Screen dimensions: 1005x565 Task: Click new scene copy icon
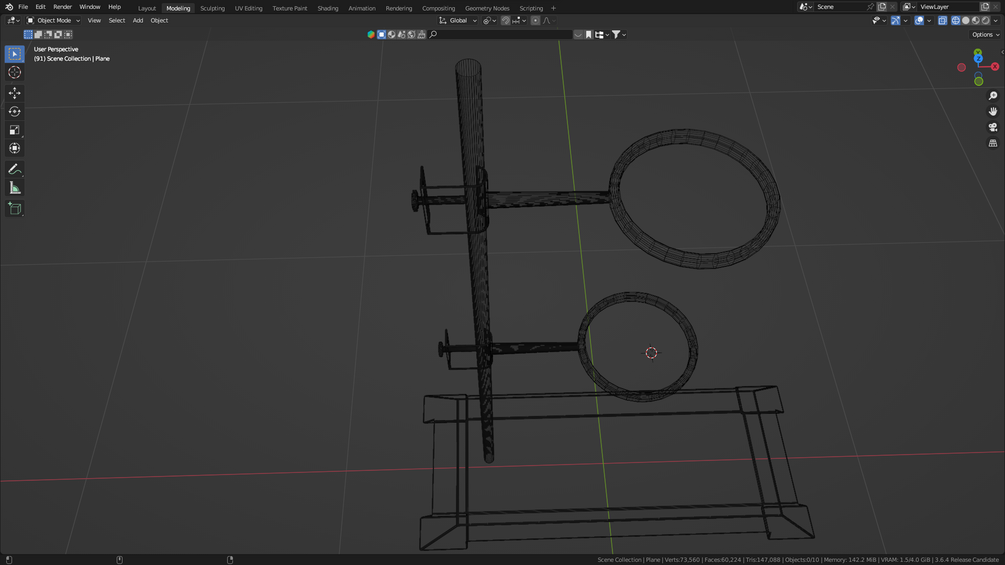click(x=882, y=7)
